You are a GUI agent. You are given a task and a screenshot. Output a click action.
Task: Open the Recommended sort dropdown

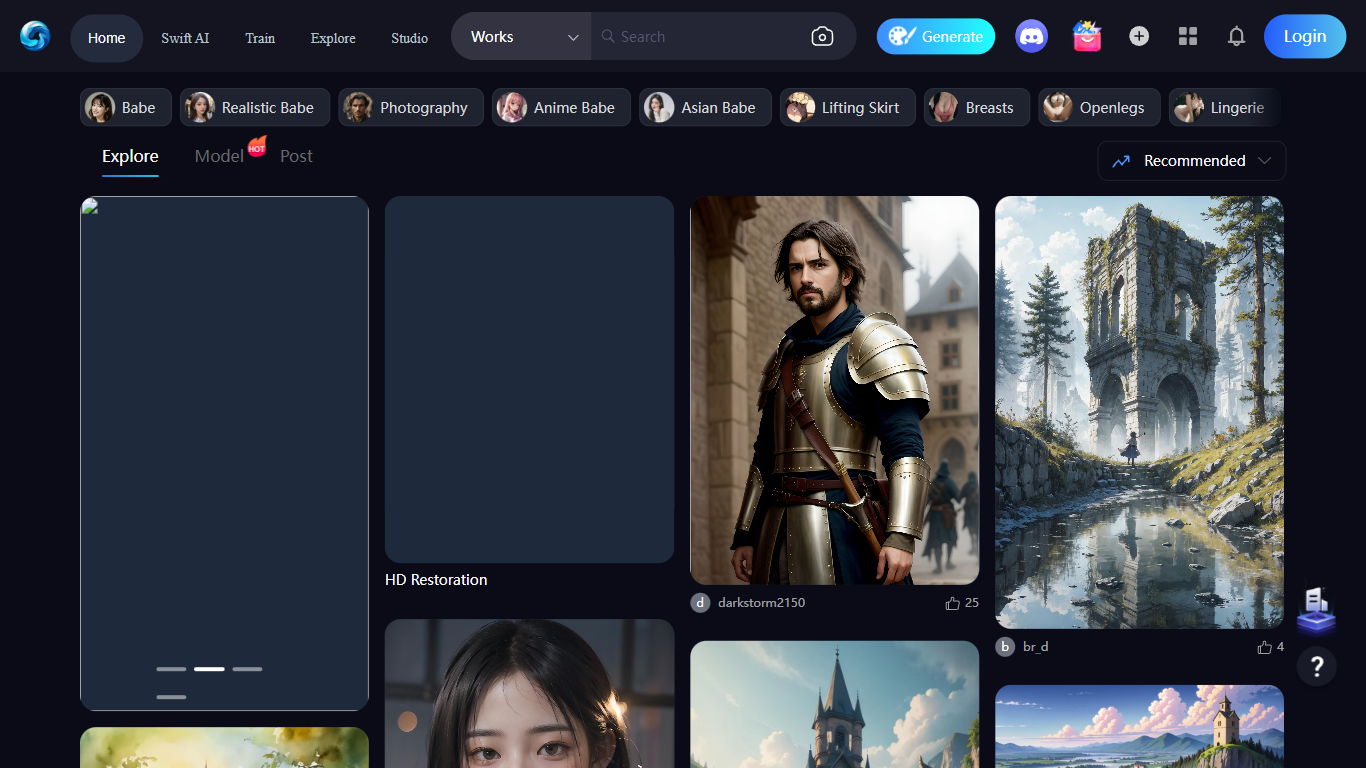coord(1192,161)
